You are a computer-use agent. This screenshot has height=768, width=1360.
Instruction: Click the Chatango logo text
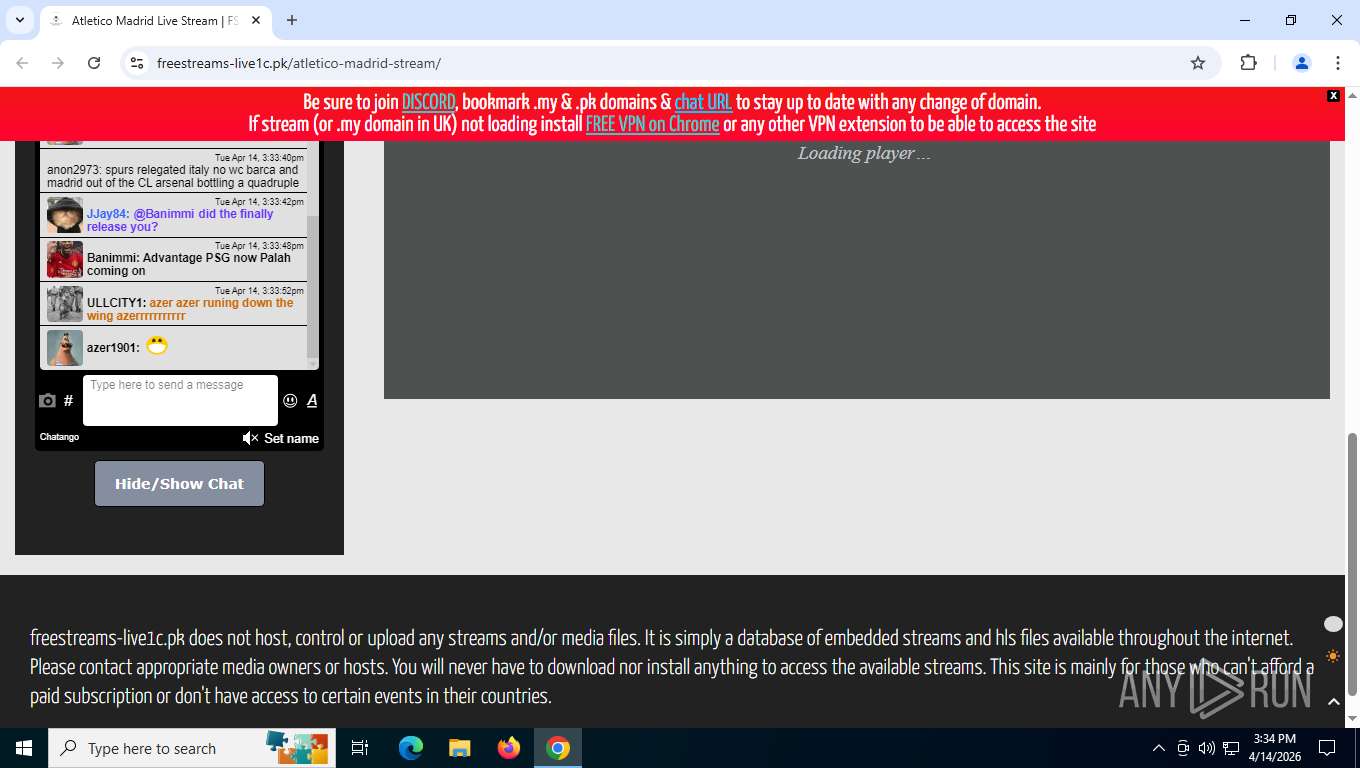59,437
